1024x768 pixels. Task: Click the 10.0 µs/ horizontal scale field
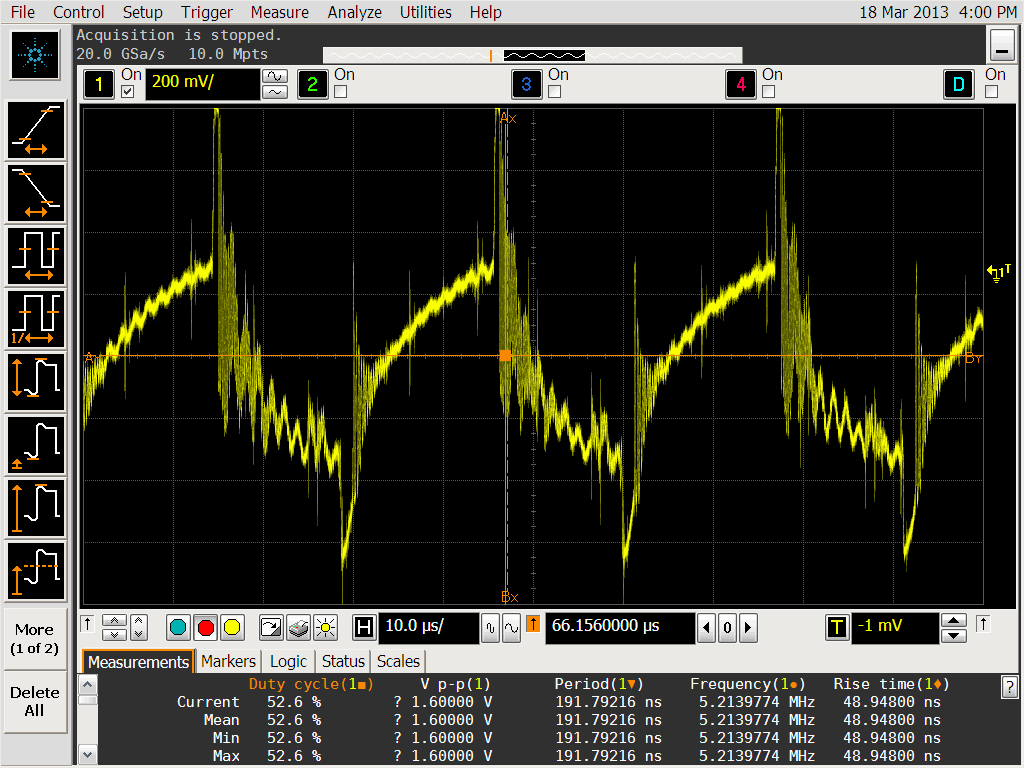[428, 628]
